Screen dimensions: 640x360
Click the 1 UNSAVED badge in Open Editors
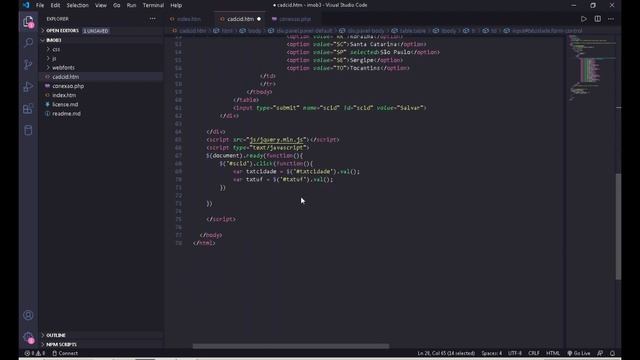click(x=96, y=31)
